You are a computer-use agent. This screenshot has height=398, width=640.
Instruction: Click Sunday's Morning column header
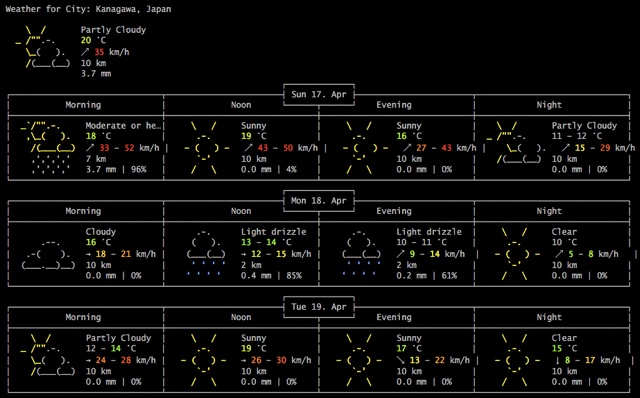point(83,105)
